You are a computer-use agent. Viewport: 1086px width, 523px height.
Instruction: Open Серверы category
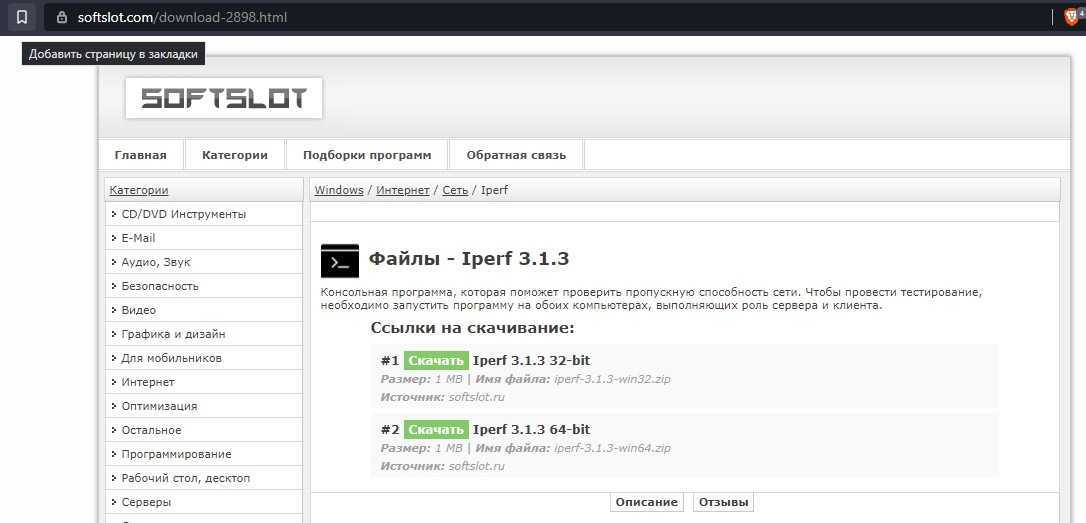pos(146,502)
